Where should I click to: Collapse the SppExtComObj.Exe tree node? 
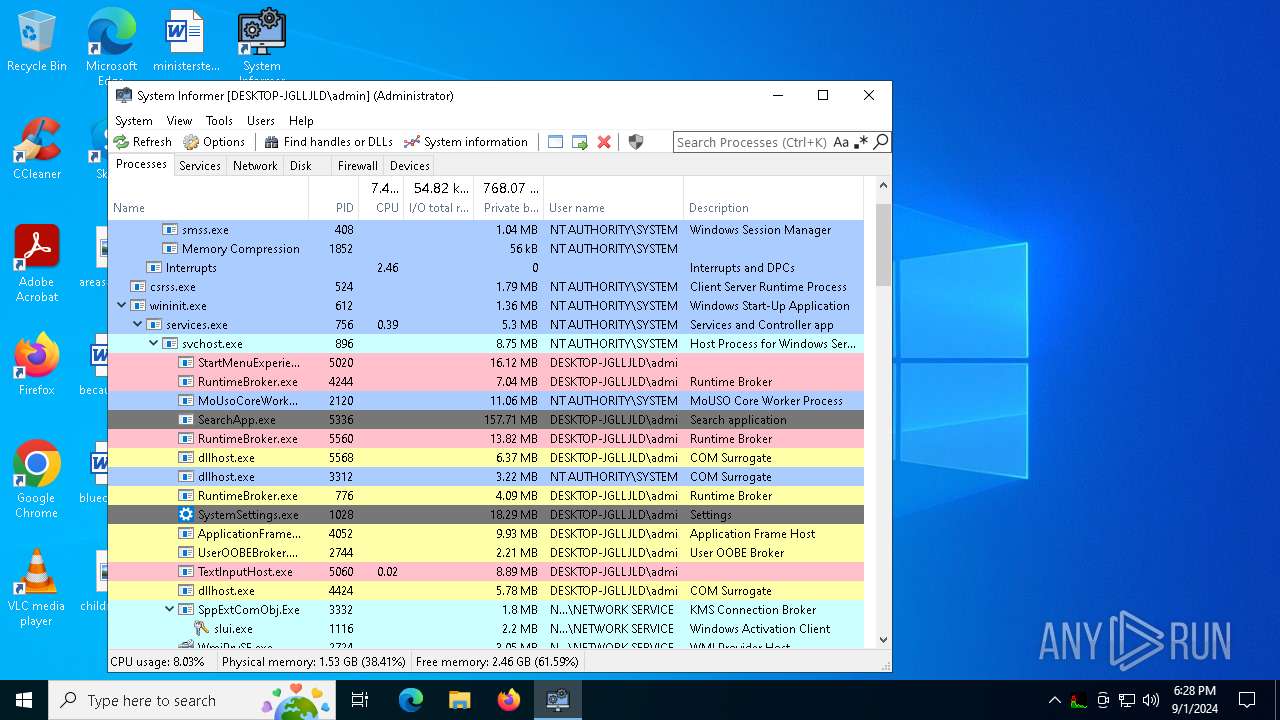[170, 610]
